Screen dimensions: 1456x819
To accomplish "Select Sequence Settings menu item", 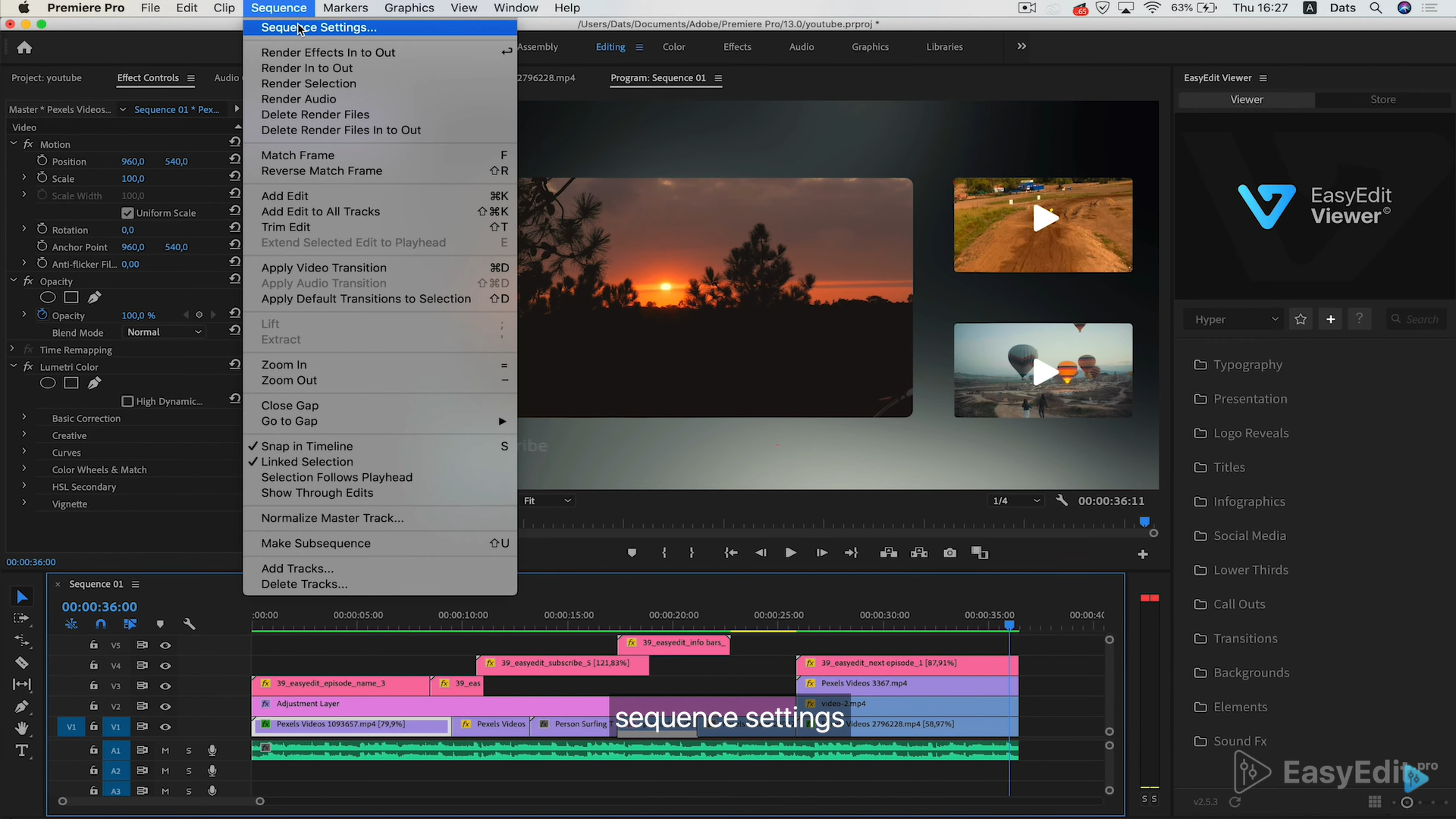I will click(319, 27).
